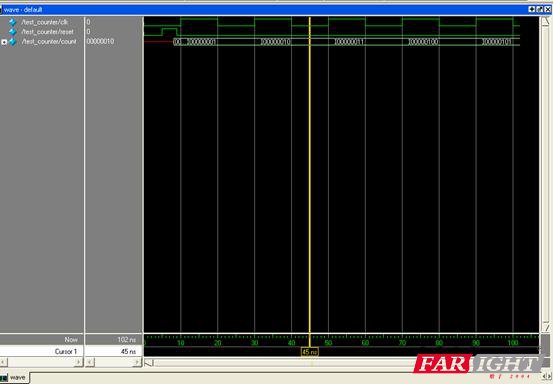Select the /test_counter/clk signal name
The image size is (553, 384).
click(44, 22)
